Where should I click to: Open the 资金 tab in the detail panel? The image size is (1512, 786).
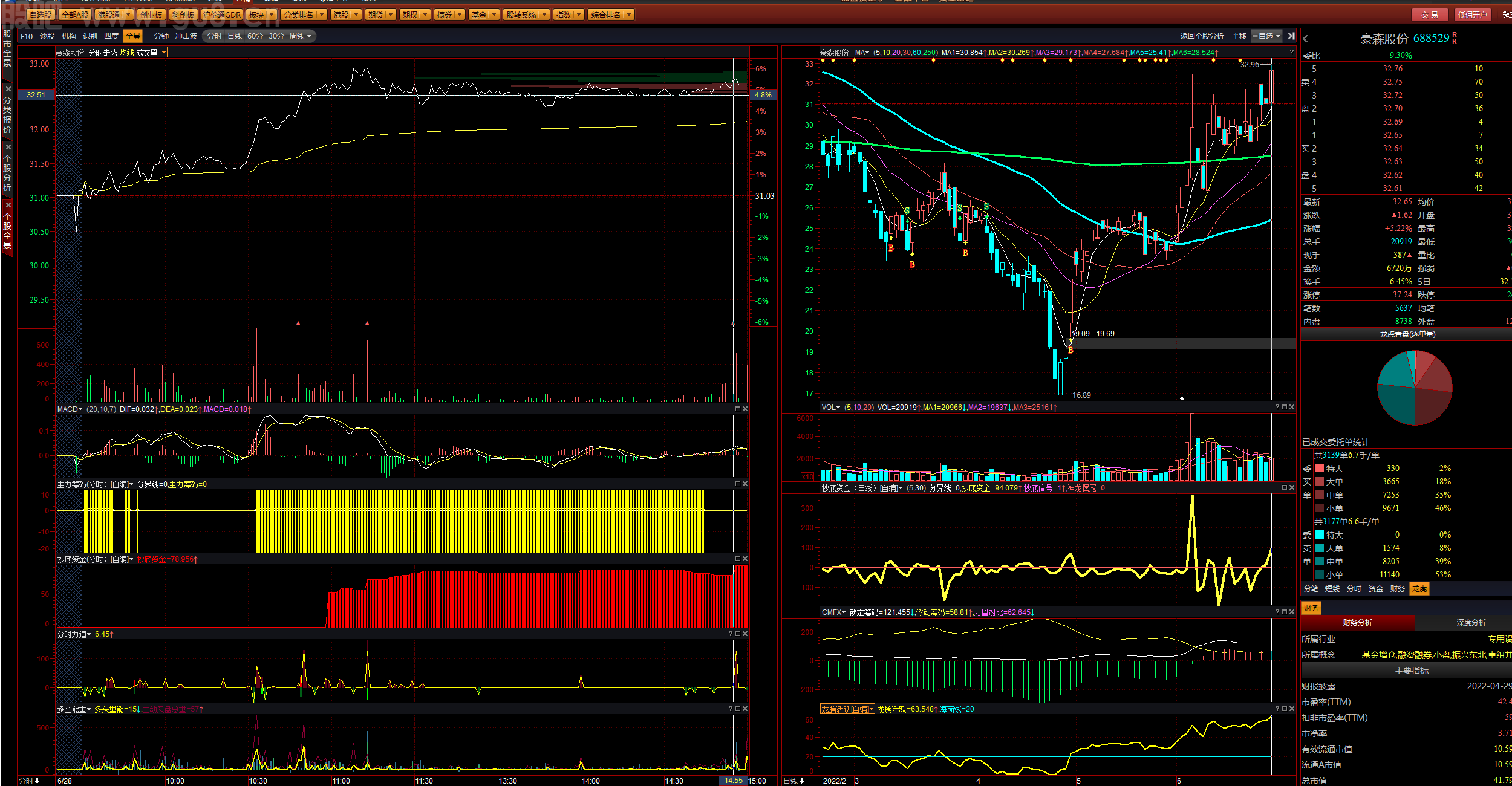click(x=1376, y=589)
